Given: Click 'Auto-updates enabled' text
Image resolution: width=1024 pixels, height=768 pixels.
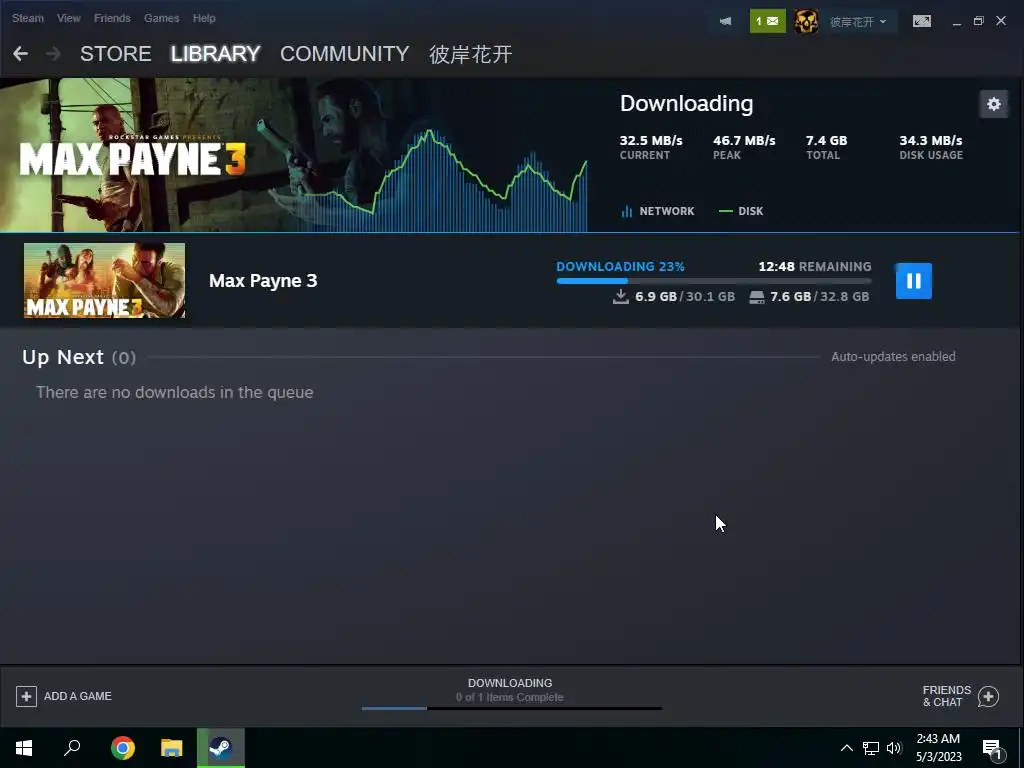Looking at the screenshot, I should [893, 357].
